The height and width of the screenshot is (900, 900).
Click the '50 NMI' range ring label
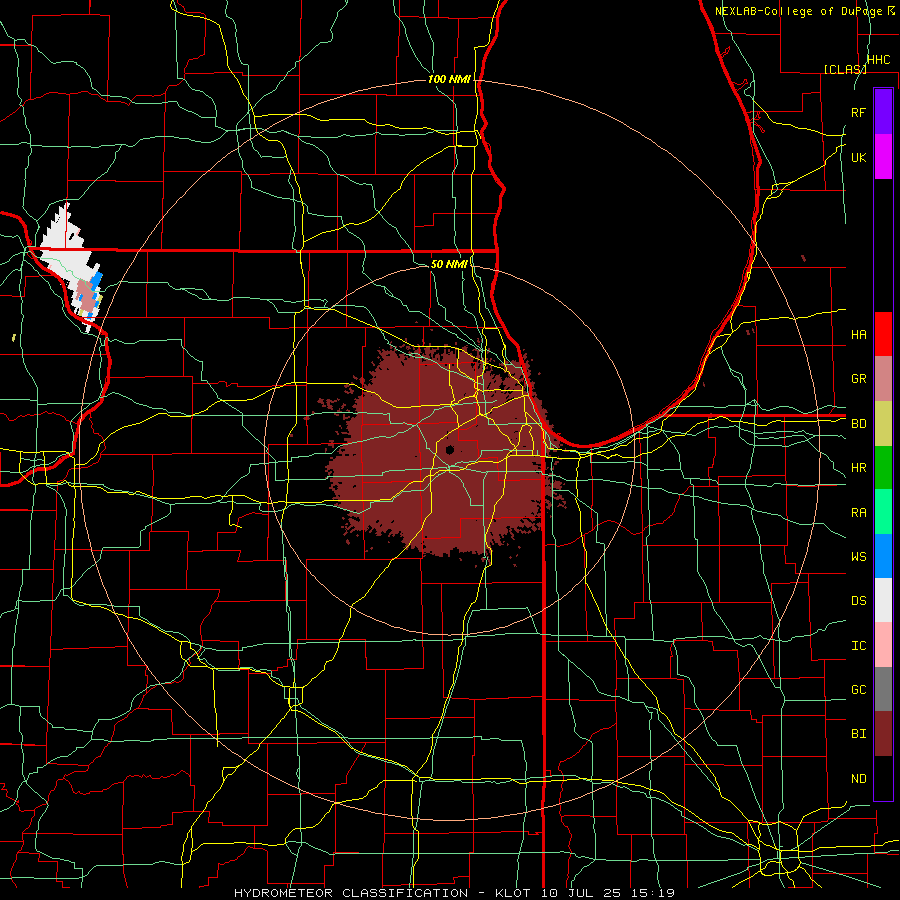click(449, 264)
